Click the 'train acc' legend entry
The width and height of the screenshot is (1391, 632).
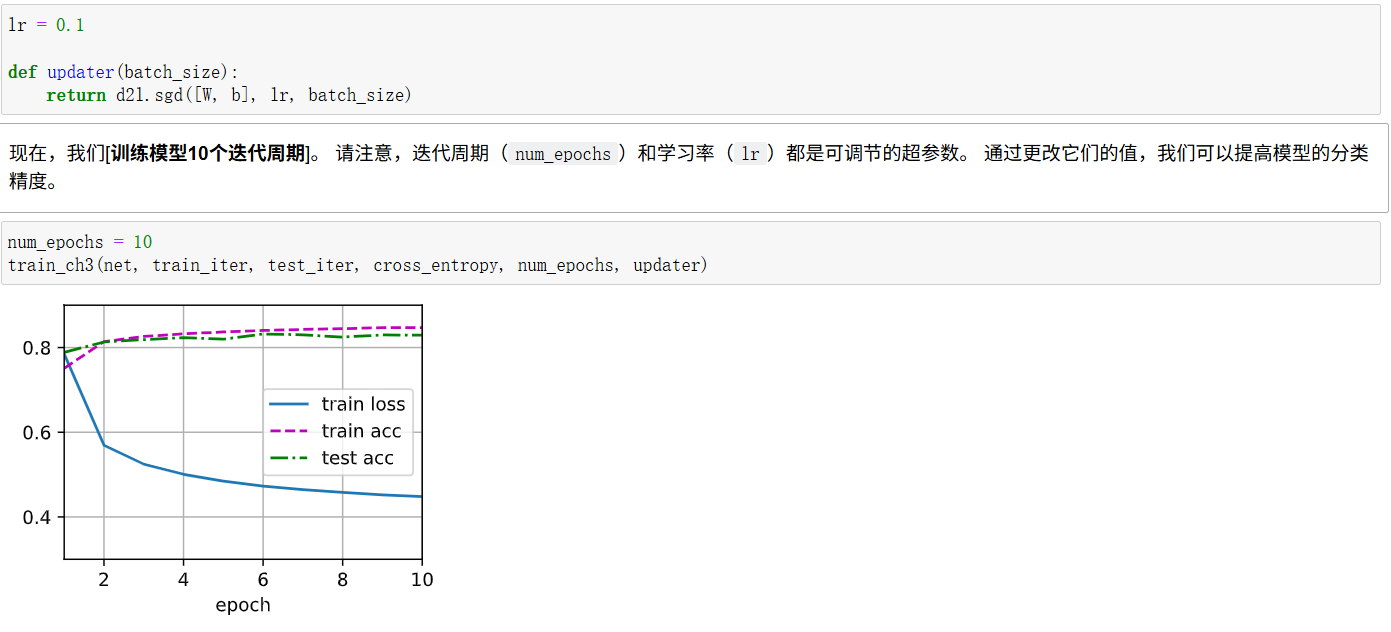coord(335,431)
